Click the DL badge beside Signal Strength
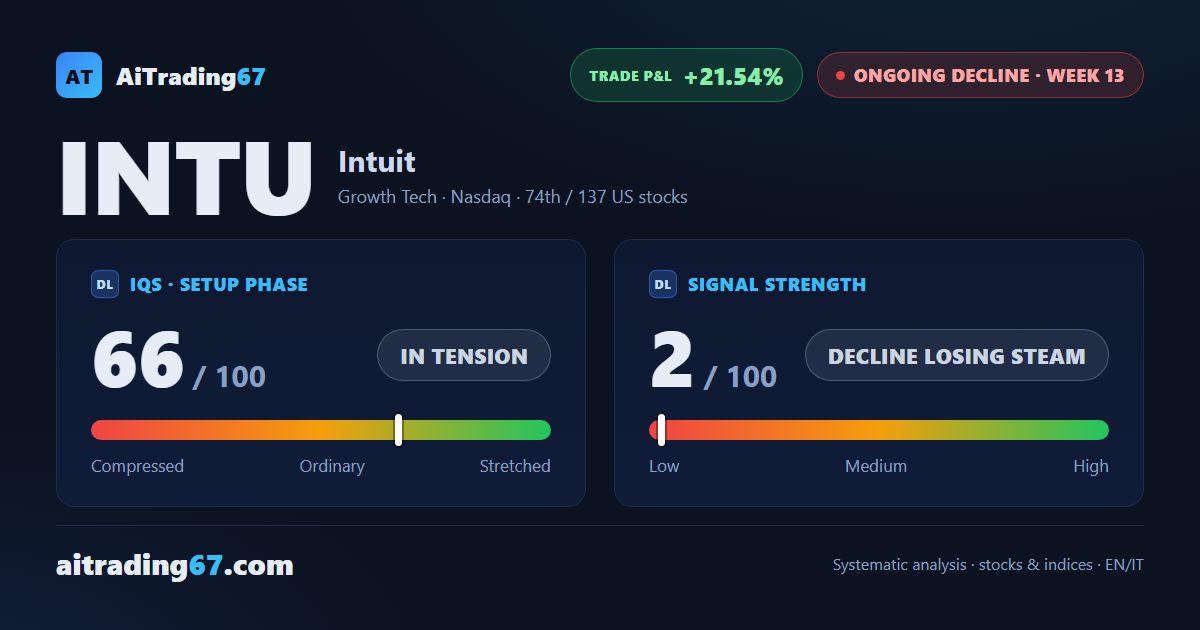 click(x=663, y=285)
